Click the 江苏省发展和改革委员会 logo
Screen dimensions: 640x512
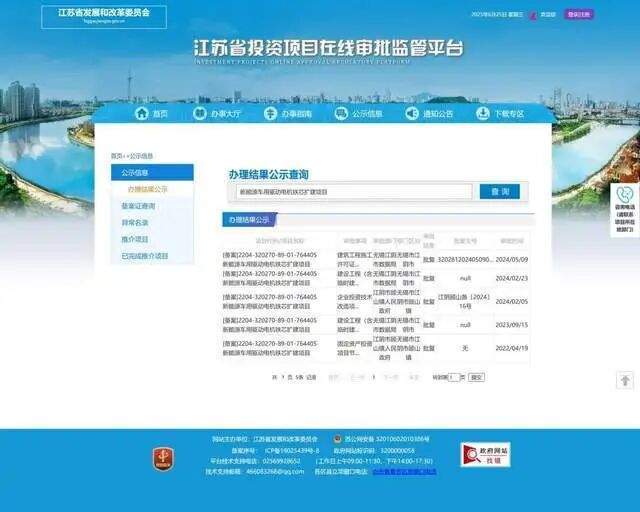pyautogui.click(x=104, y=15)
